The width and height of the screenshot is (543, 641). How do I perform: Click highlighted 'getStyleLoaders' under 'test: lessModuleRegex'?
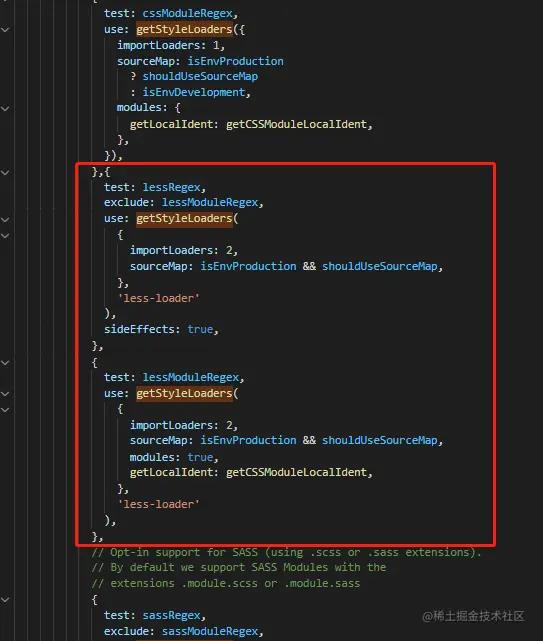pyautogui.click(x=184, y=393)
